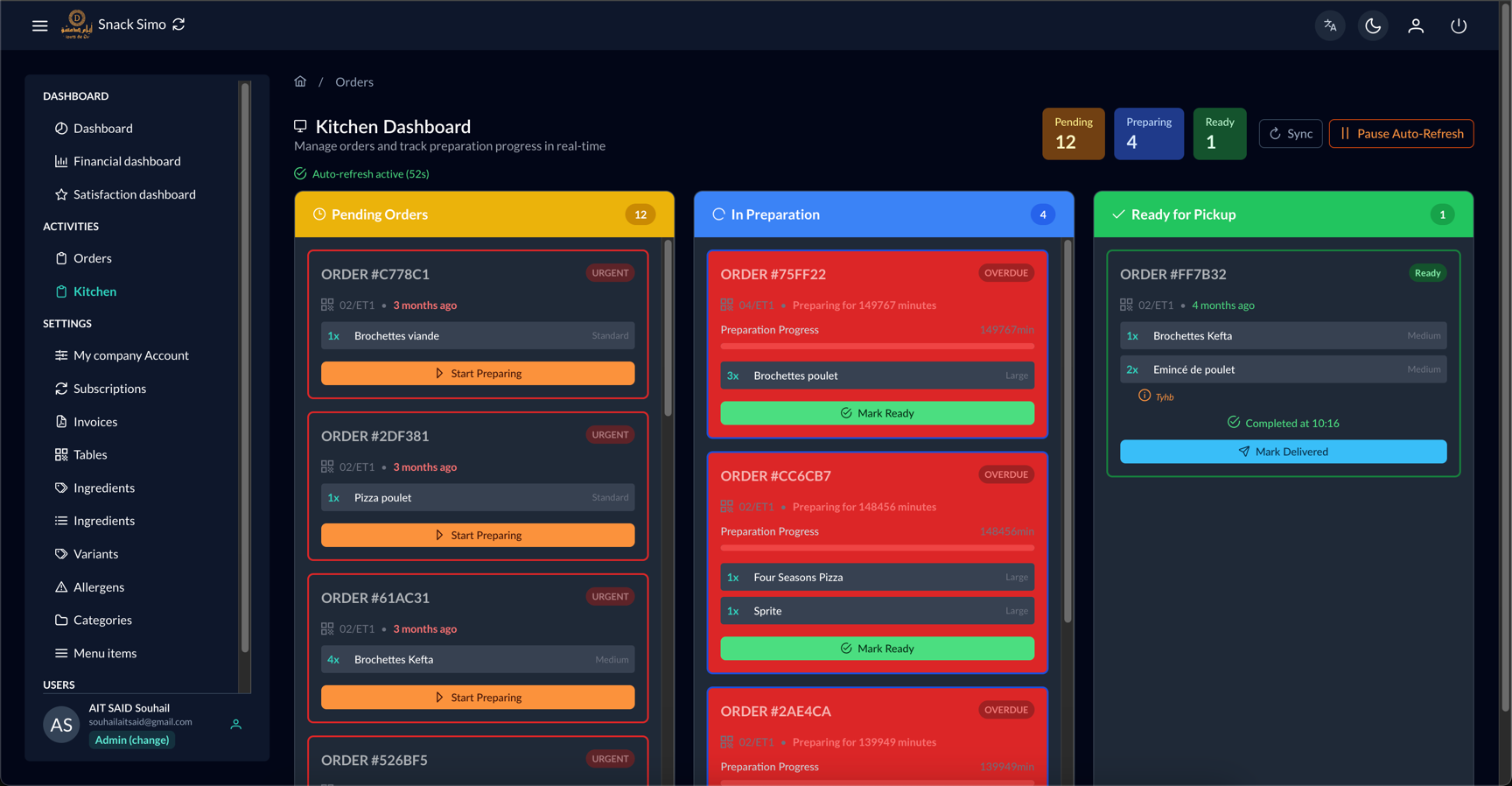Click the user icon beside AIT SAID Souhail
This screenshot has height=786, width=1512.
pos(235,725)
